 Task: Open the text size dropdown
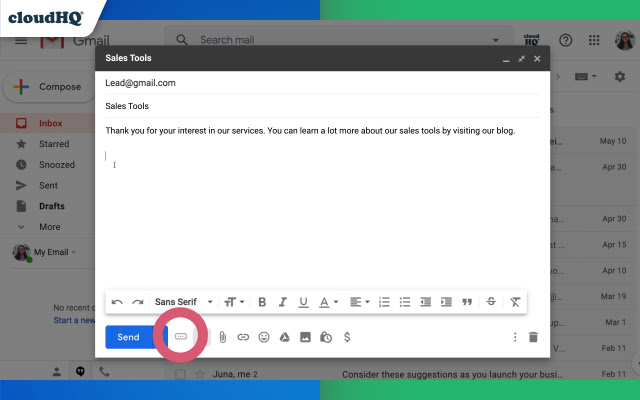coord(234,302)
